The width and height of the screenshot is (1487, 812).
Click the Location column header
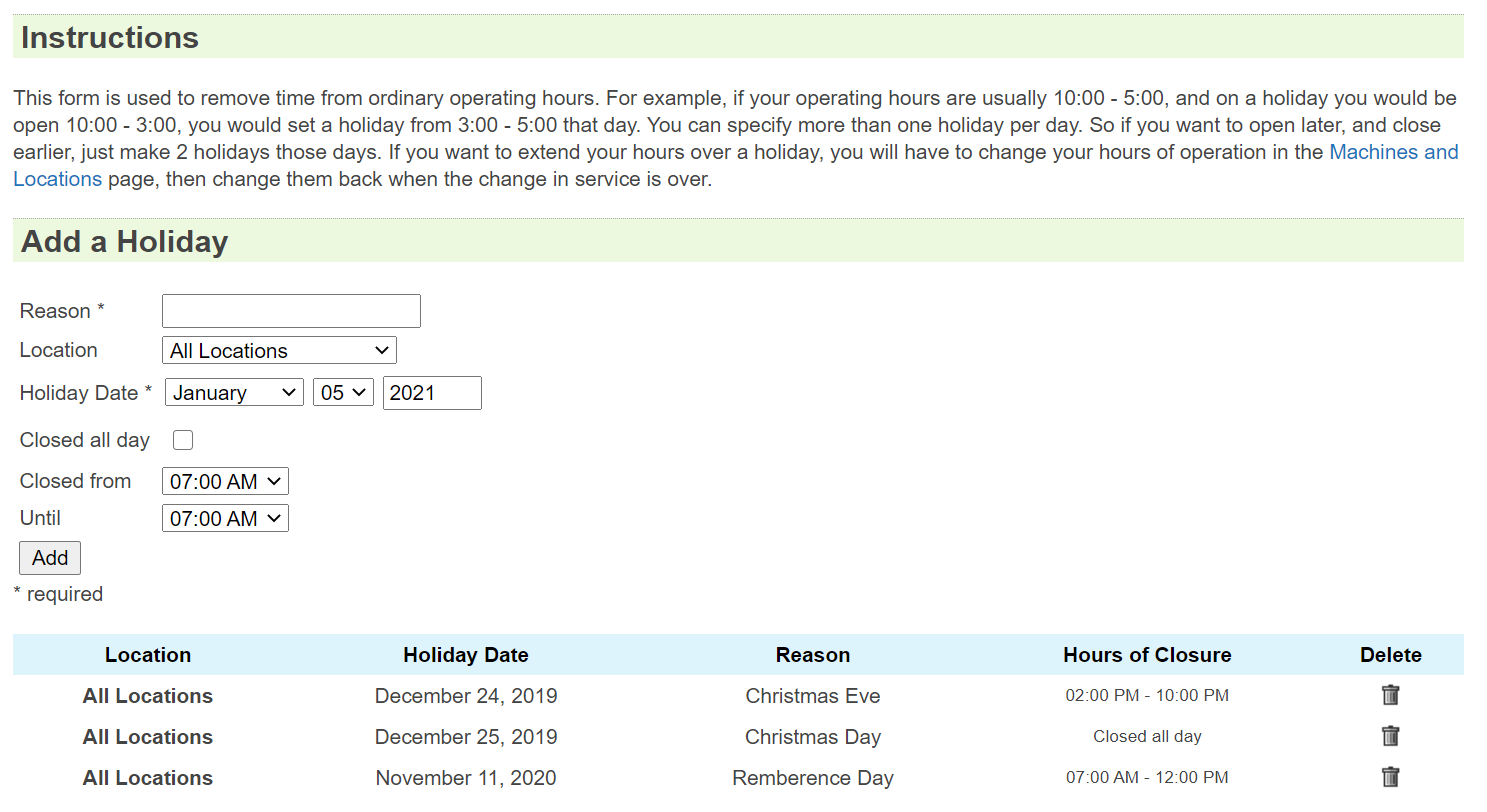148,655
